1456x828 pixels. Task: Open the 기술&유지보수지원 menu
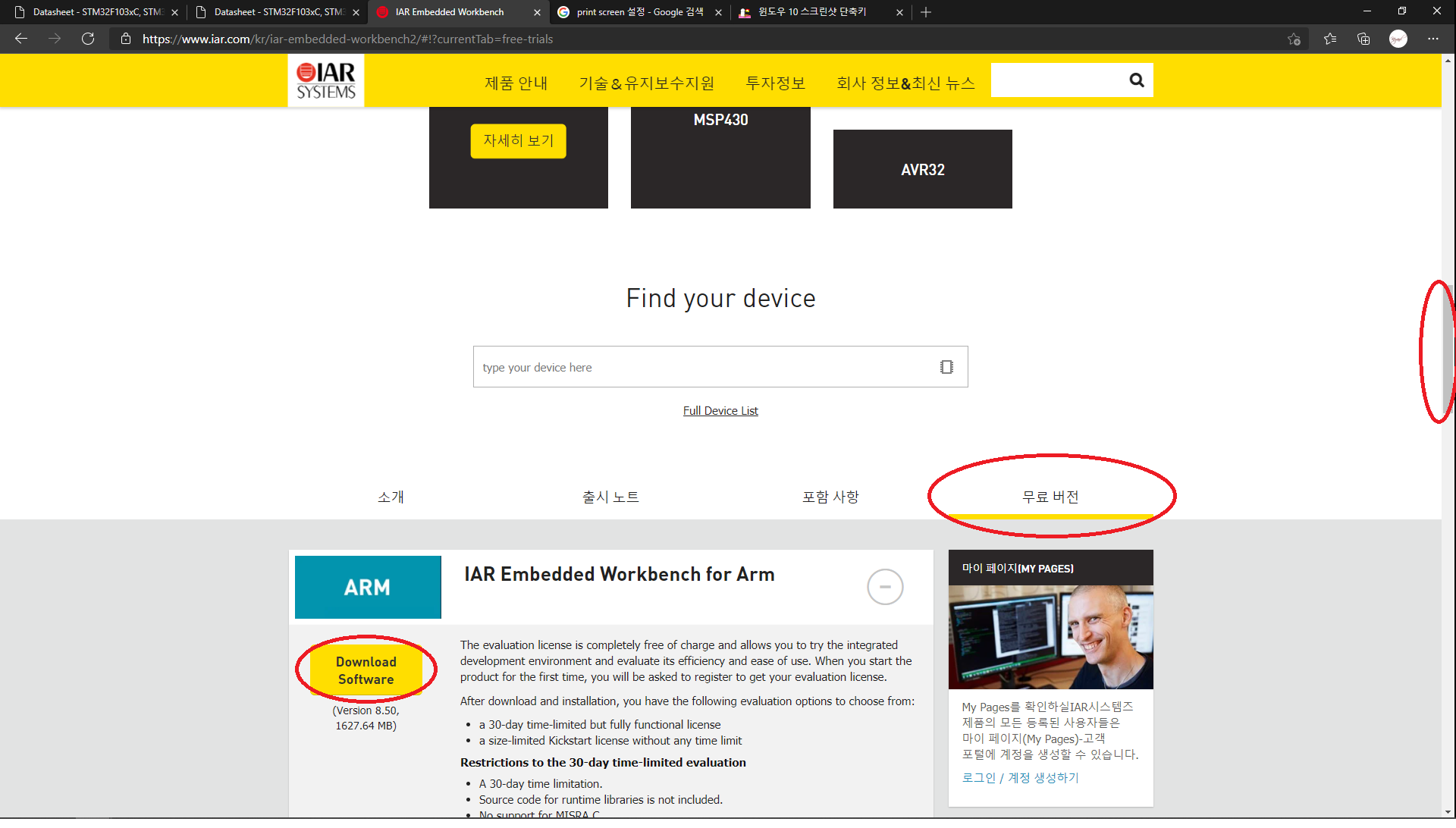(646, 83)
